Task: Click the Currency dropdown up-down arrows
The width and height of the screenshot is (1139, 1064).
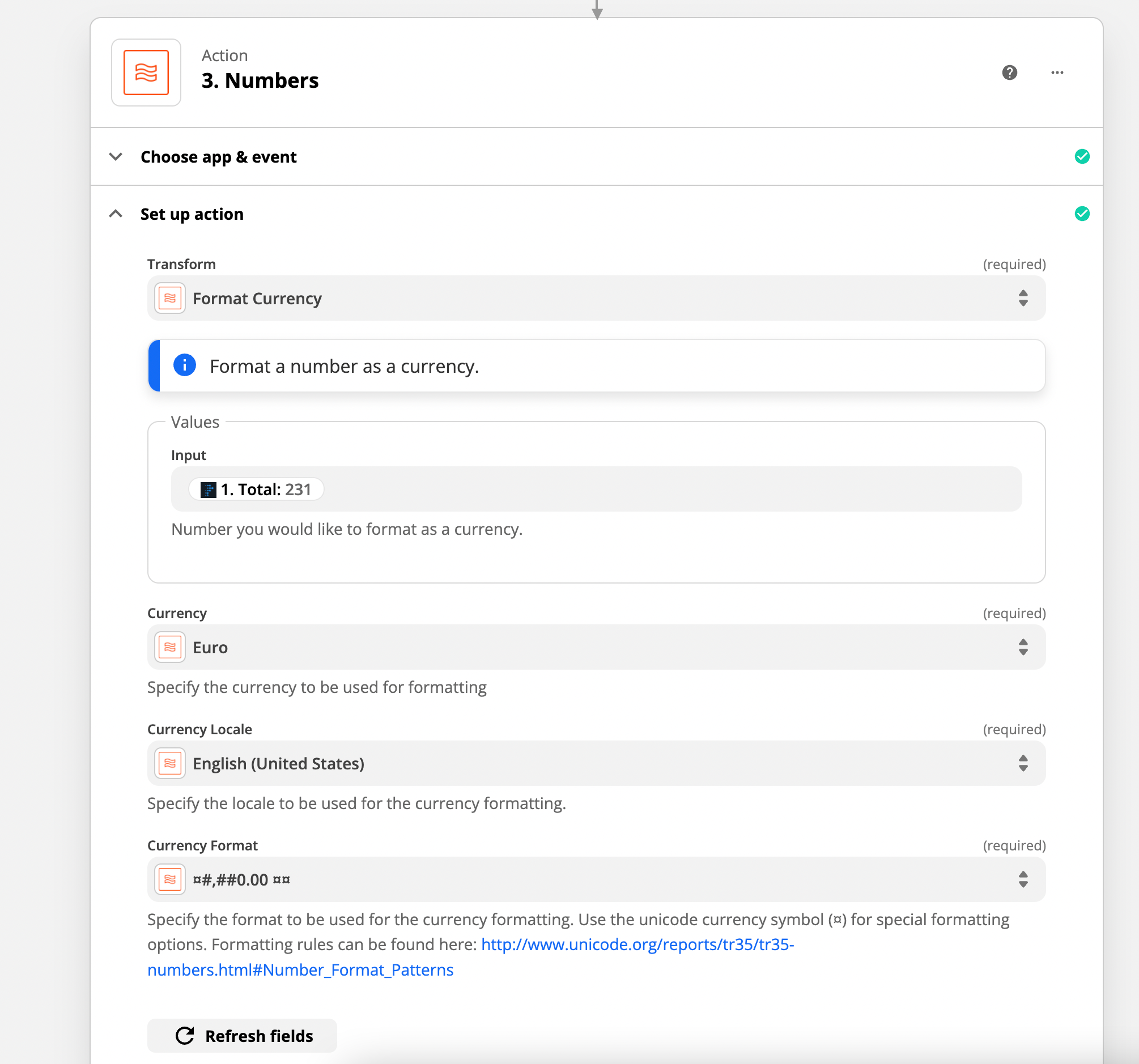Action: [1023, 647]
